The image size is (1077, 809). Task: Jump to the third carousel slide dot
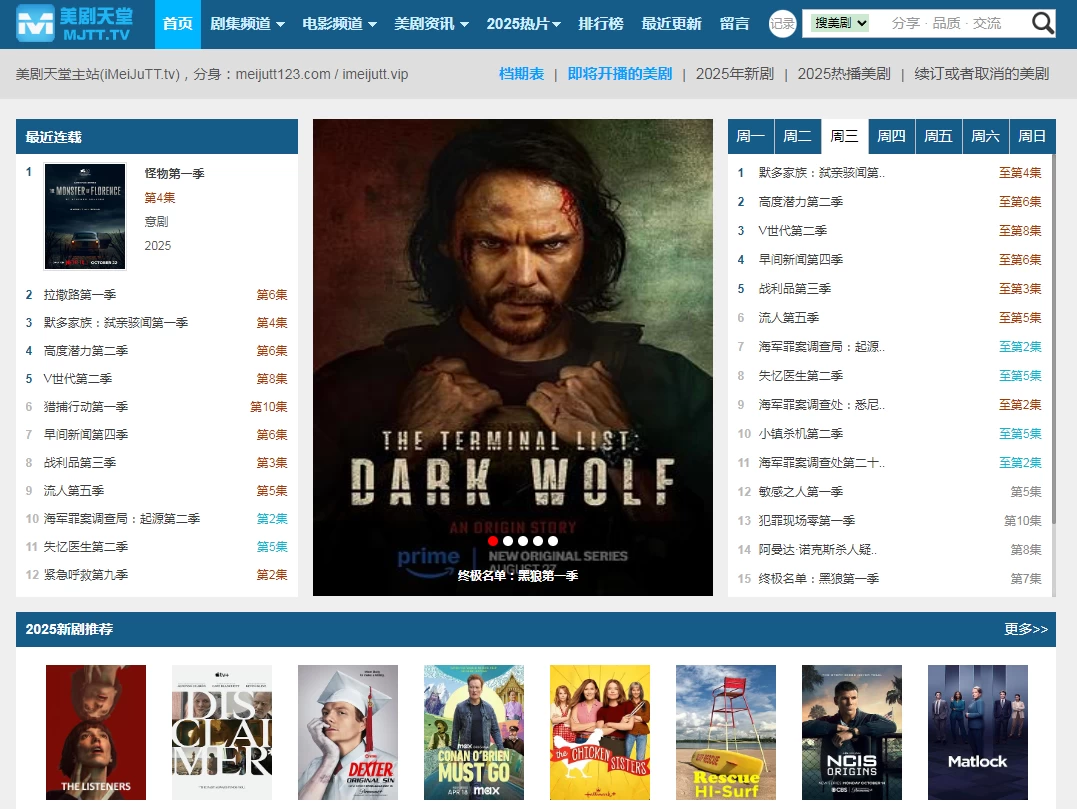pos(522,541)
